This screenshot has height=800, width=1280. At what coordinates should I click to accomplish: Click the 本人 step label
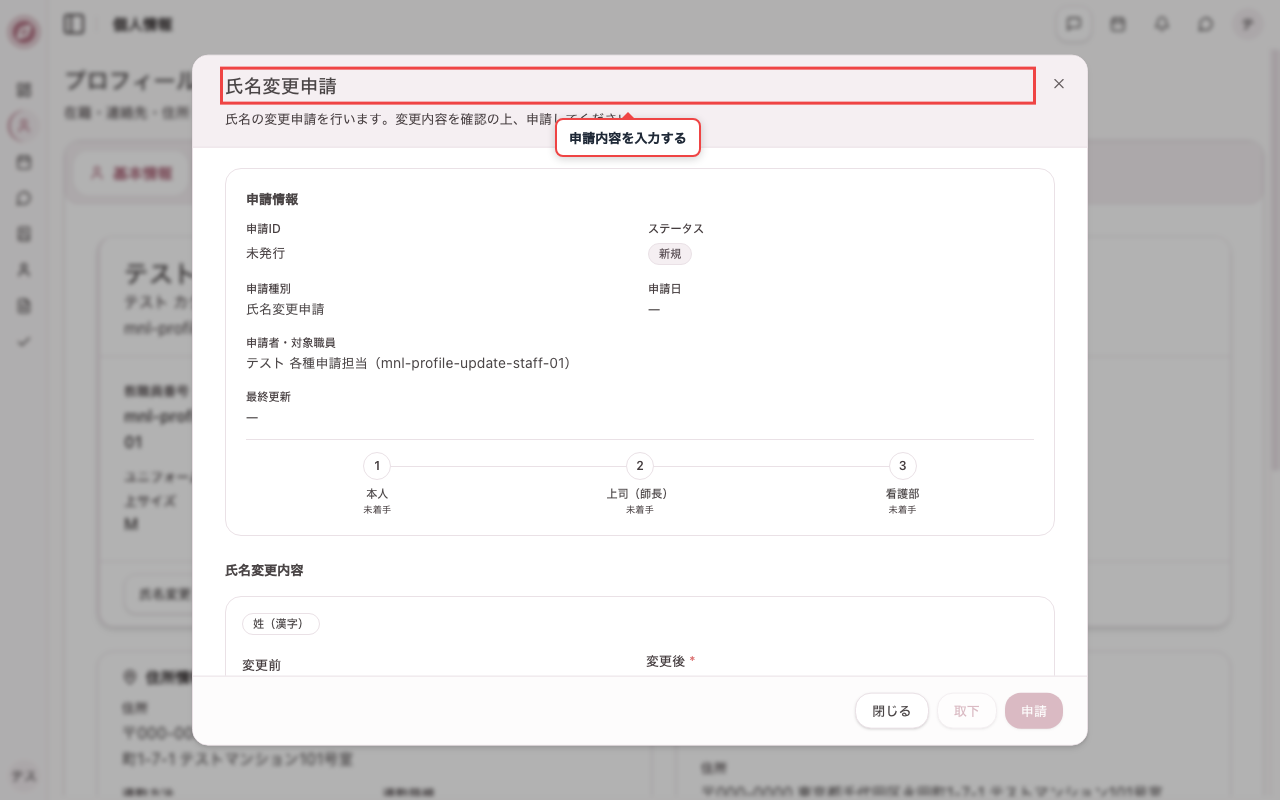[377, 494]
